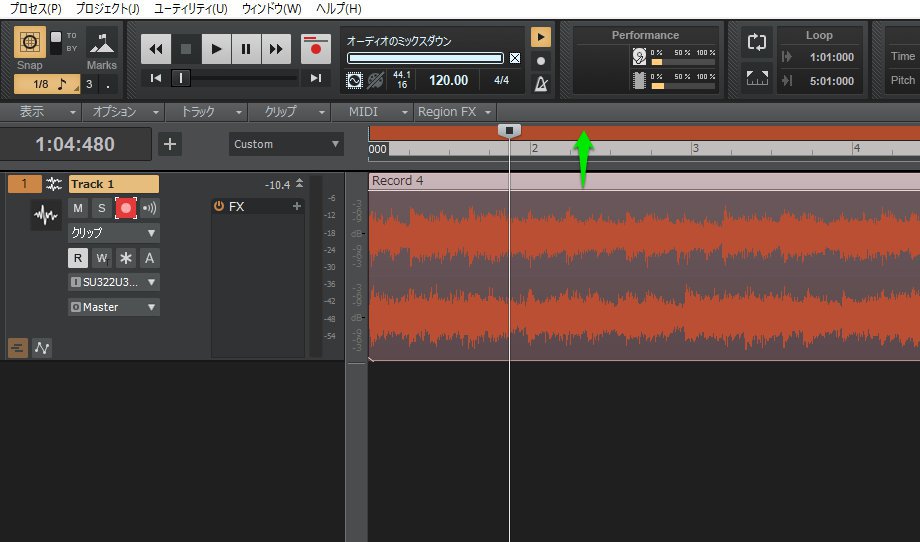Enable loop playback toggle
Screen dimensions: 920x542
point(757,43)
